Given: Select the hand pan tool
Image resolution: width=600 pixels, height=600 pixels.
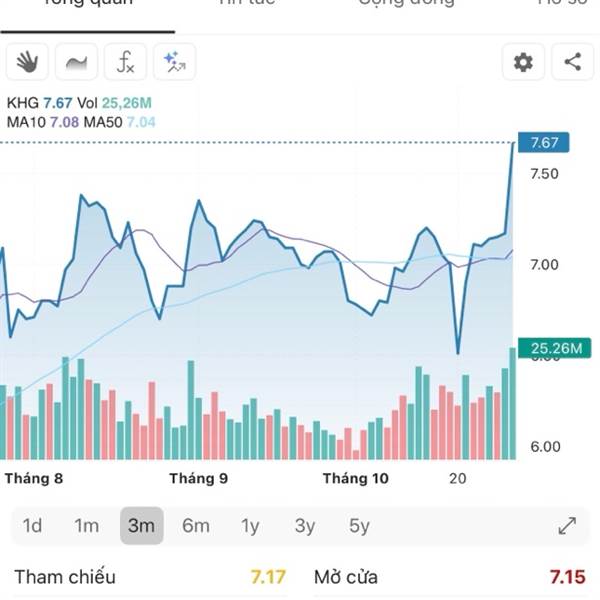Looking at the screenshot, I should (27, 62).
